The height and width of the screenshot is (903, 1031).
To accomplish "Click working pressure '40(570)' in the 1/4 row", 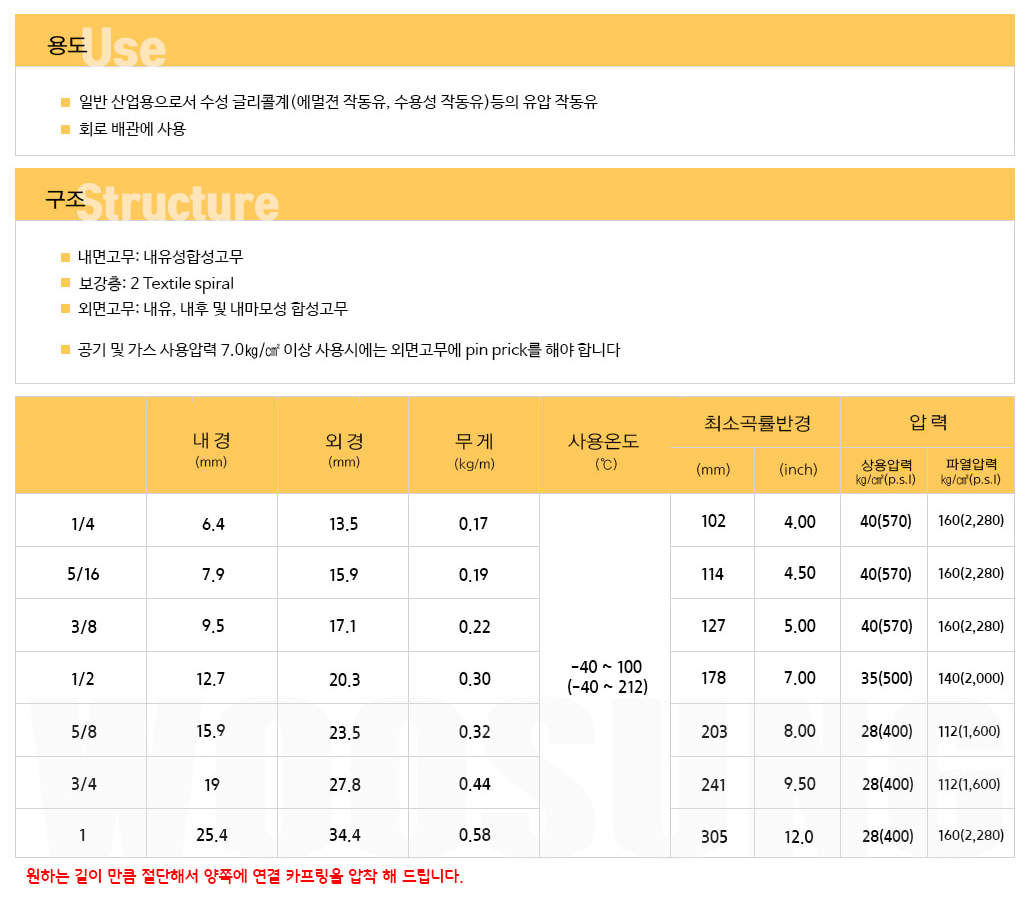I will pos(886,522).
